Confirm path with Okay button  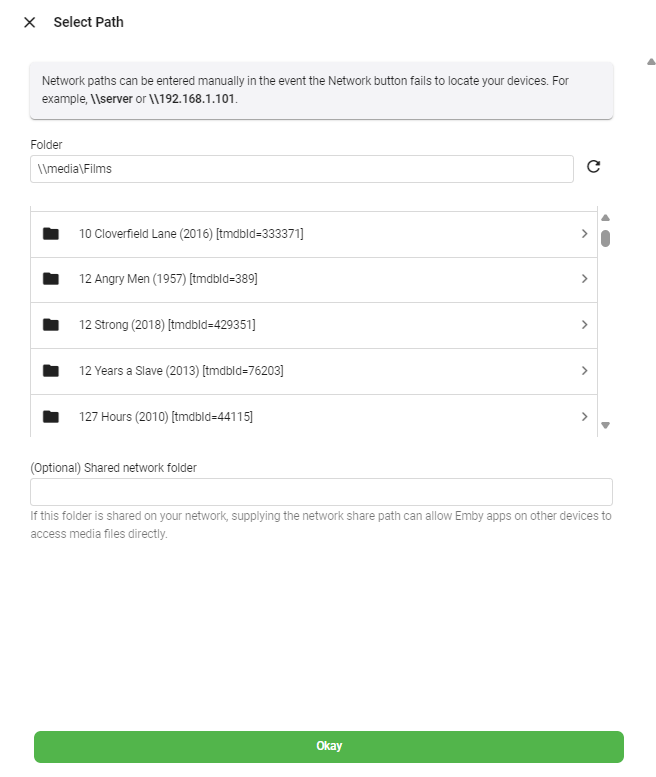[x=328, y=746]
